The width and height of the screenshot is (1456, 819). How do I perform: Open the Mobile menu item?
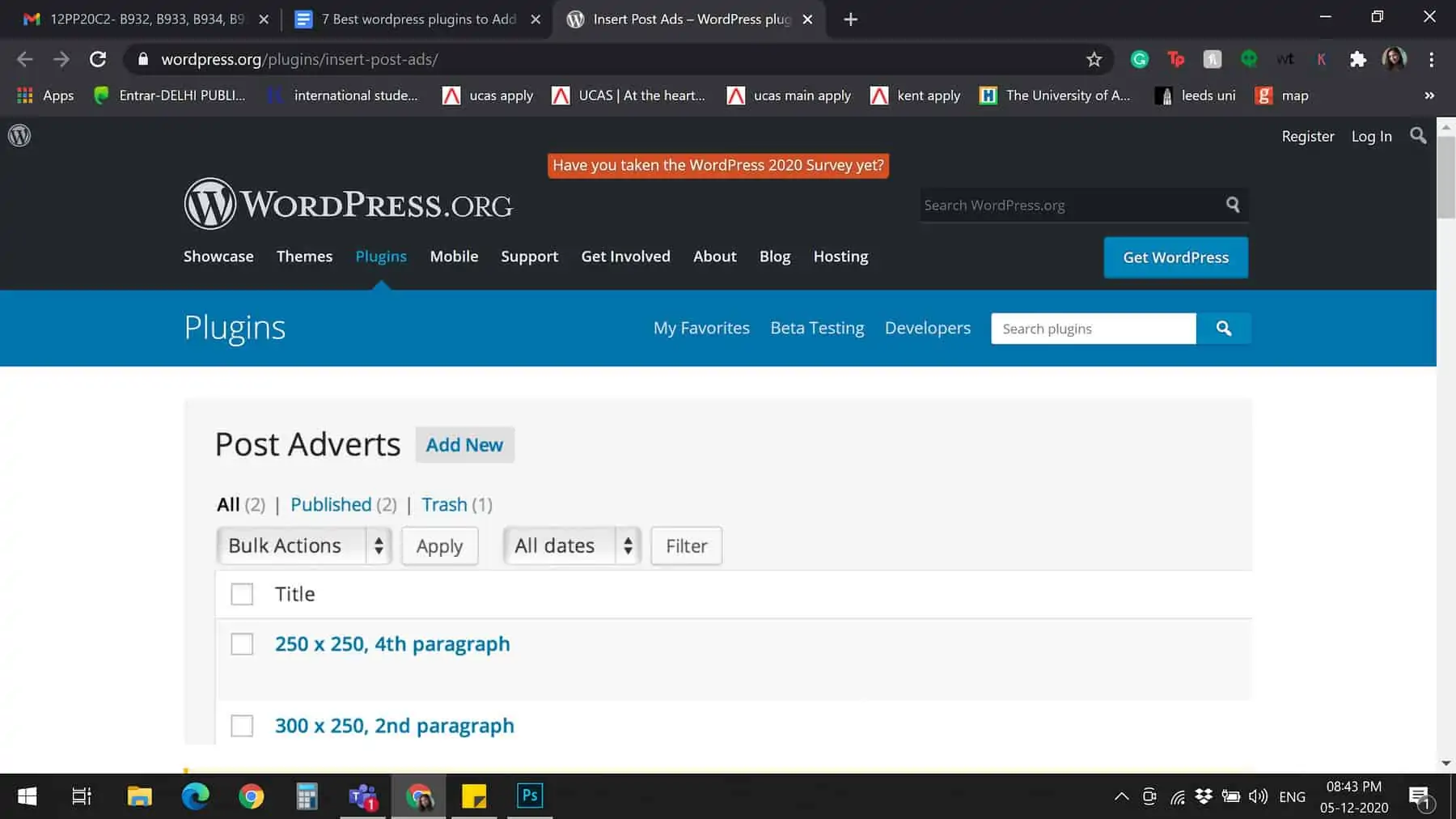(454, 257)
